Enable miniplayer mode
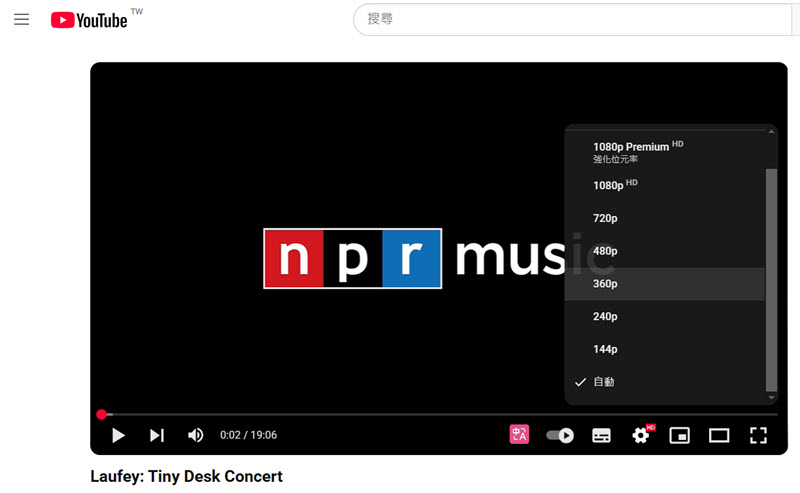Screen dimensions: 800x493 click(680, 435)
